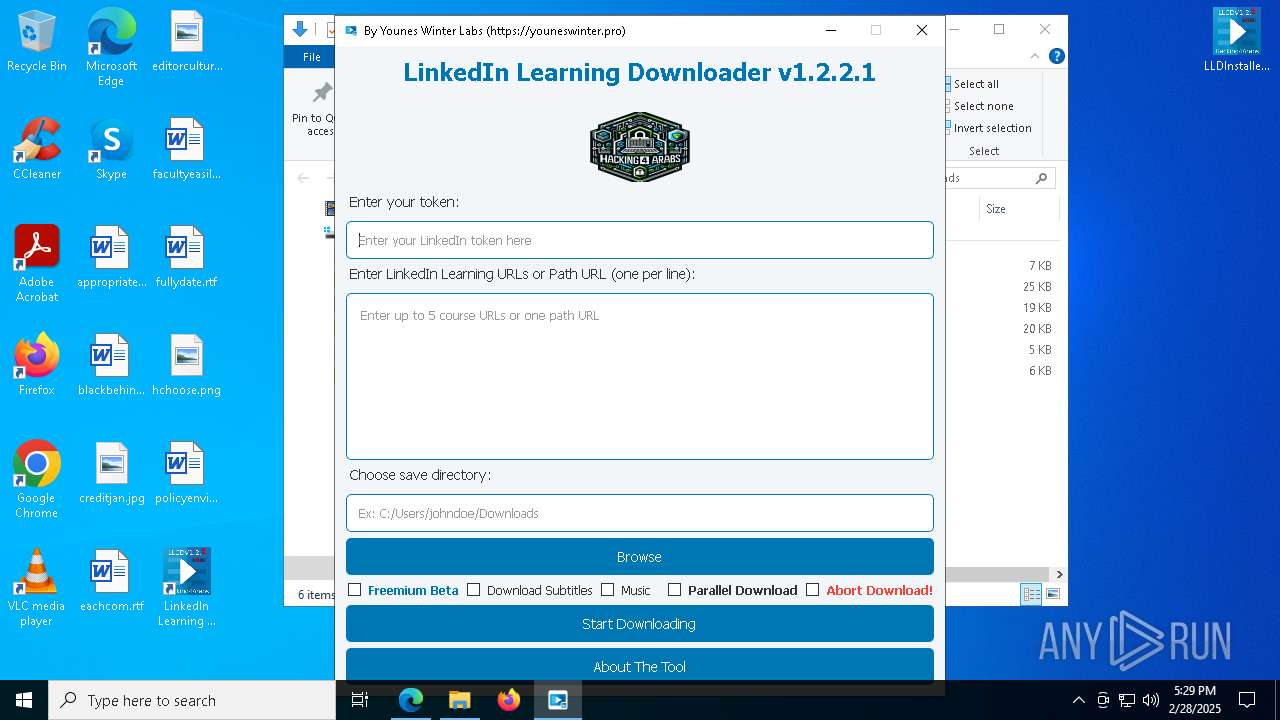1280x720 pixels.
Task: Select eachcom.rtf file on desktop
Action: pos(111,581)
